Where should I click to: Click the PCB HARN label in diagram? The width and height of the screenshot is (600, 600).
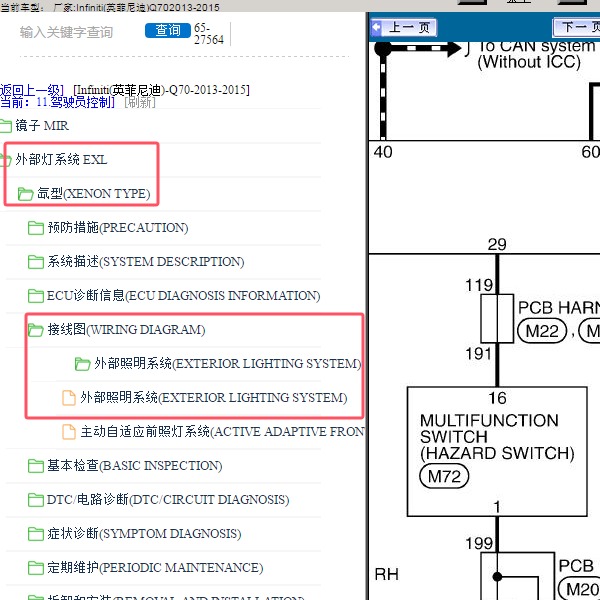tap(559, 308)
